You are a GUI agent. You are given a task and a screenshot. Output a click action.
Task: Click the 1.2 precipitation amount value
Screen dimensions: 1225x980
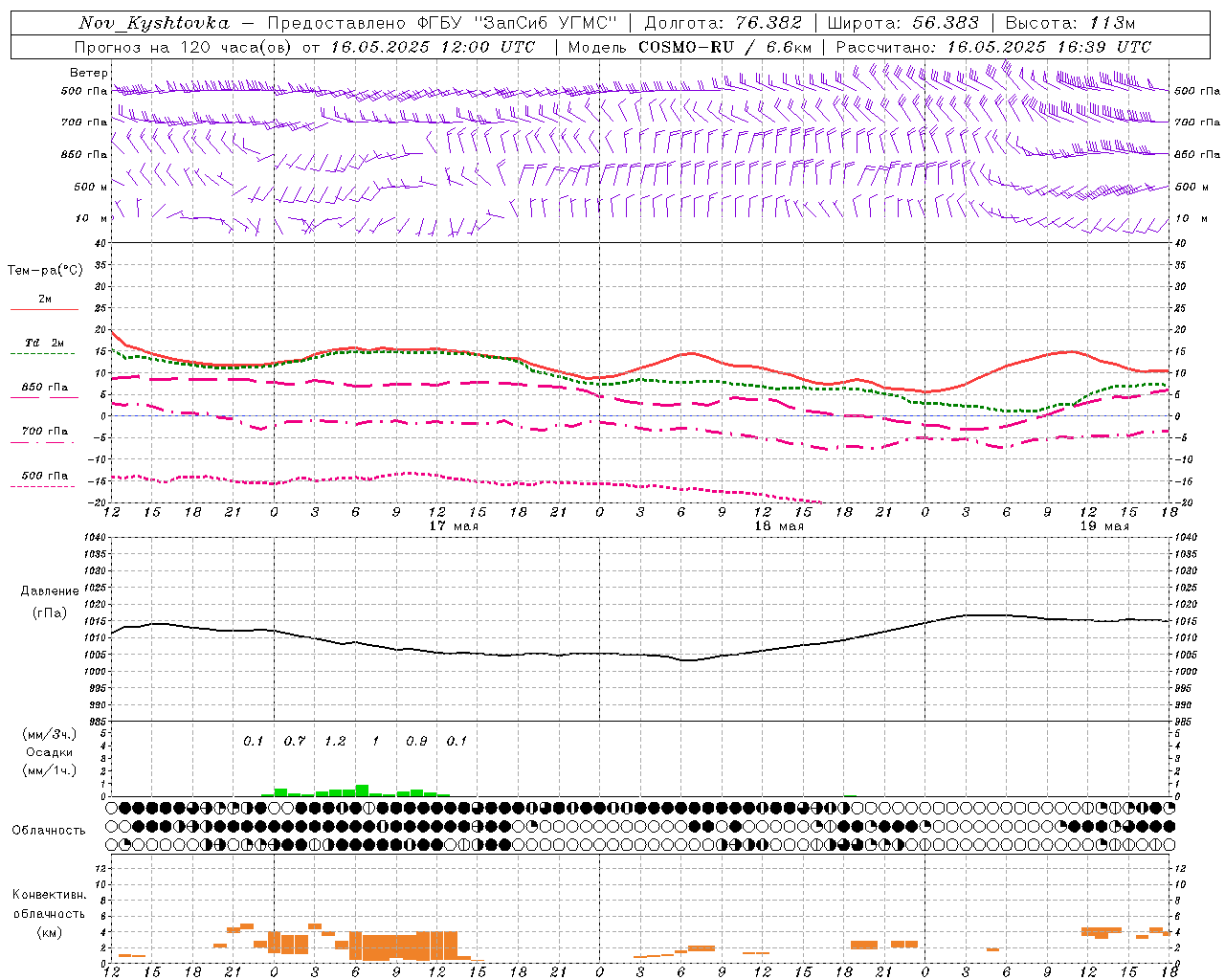coord(335,741)
